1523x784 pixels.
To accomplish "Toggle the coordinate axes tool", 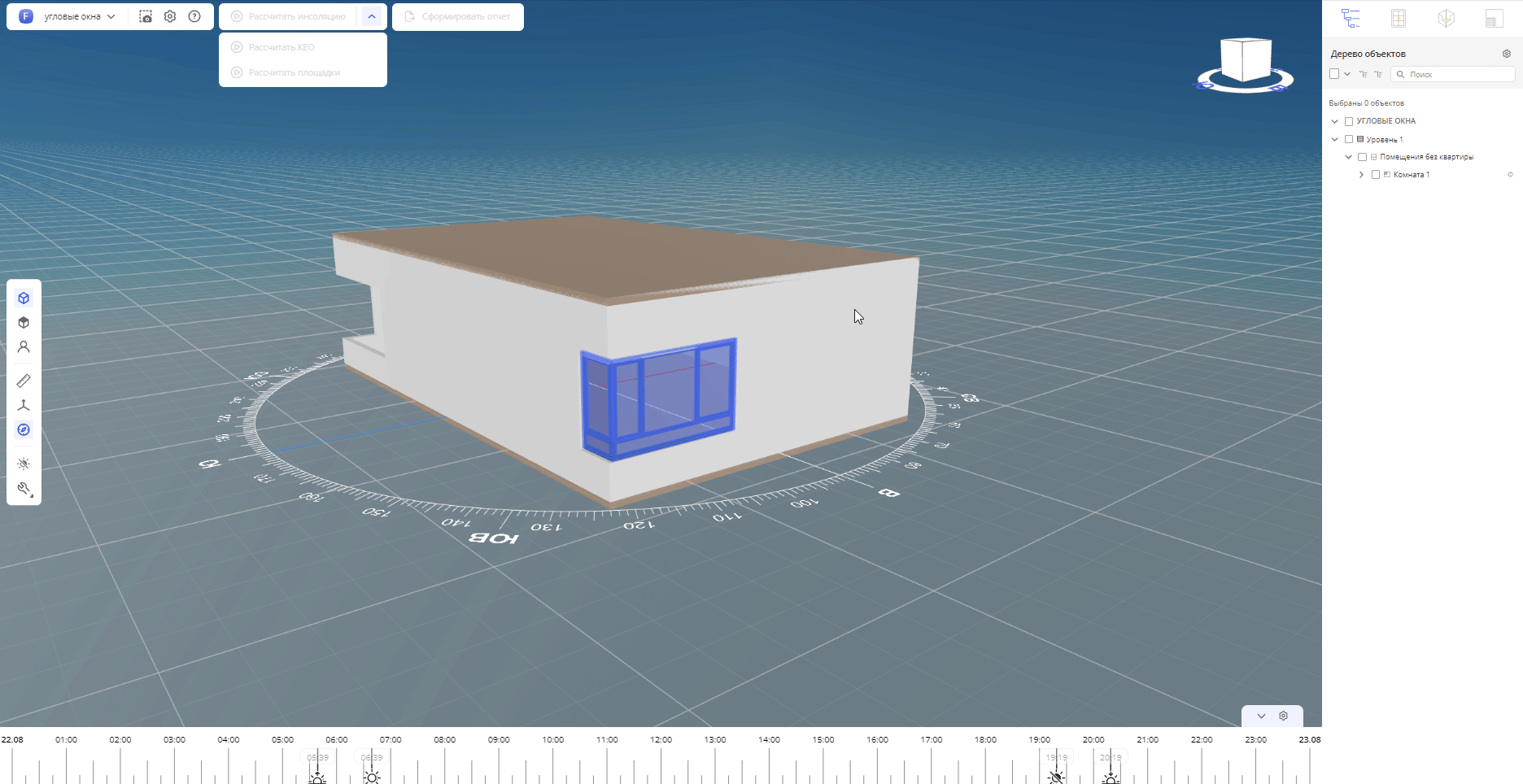I will click(x=24, y=405).
